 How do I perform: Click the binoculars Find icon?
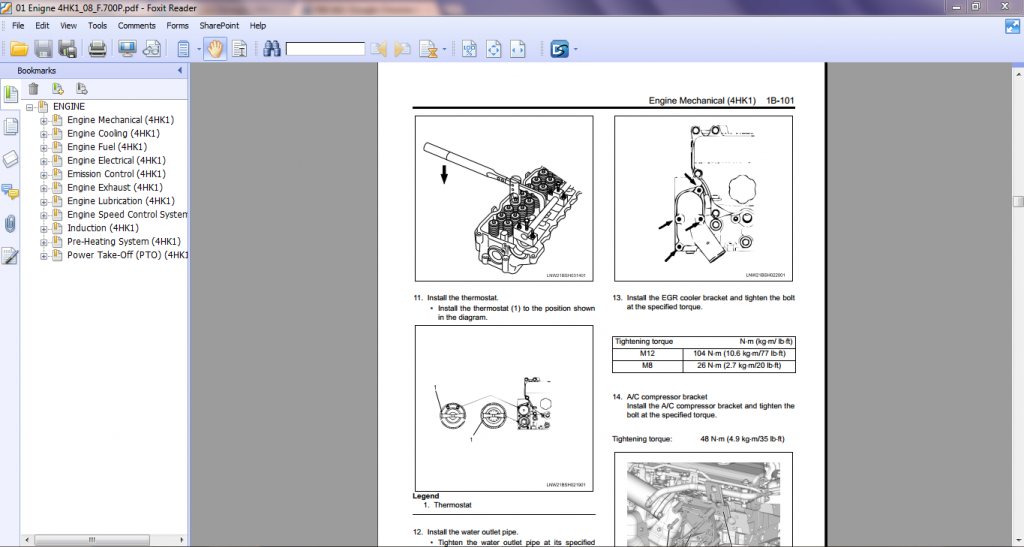coord(271,48)
